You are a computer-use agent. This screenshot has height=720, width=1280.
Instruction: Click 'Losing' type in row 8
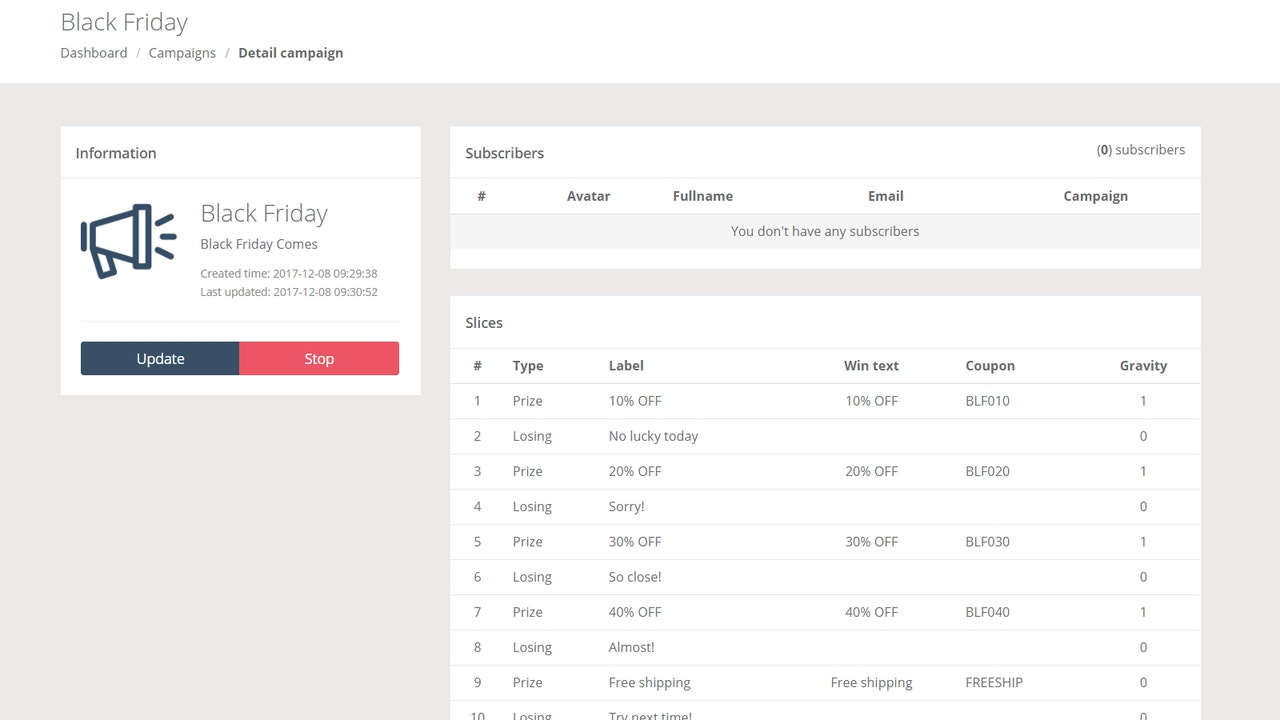point(532,647)
